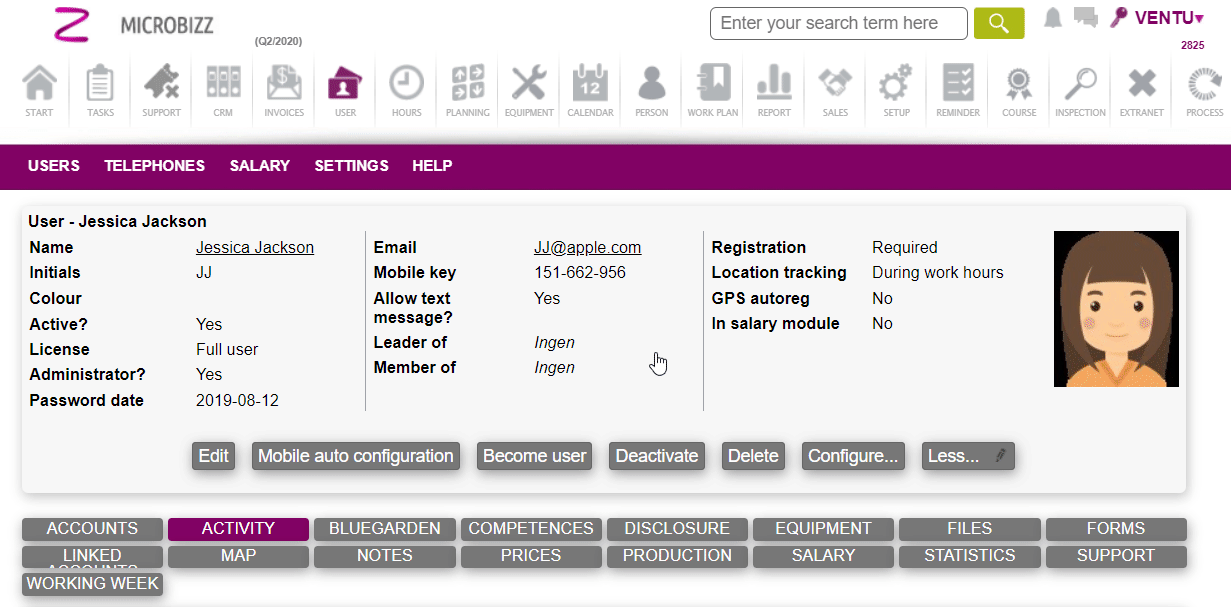Collapse details with the Less... button
The height and width of the screenshot is (607, 1231).
967,456
